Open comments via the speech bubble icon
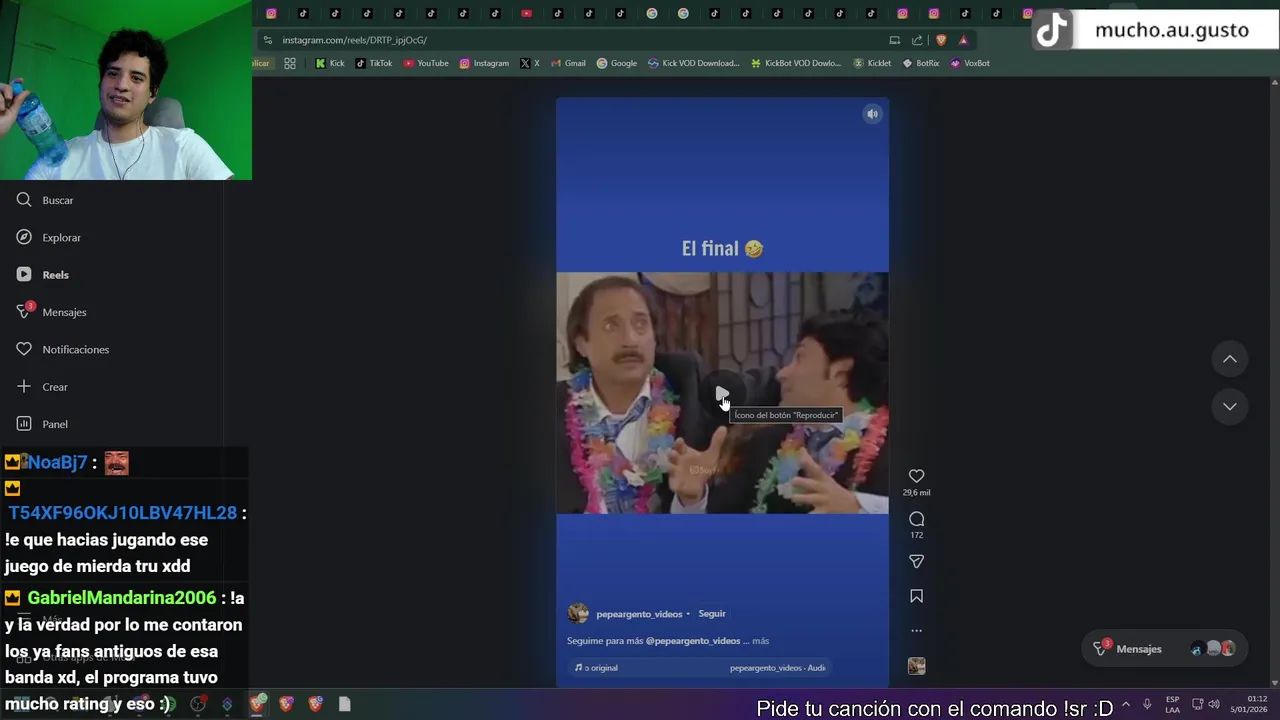 (x=916, y=519)
